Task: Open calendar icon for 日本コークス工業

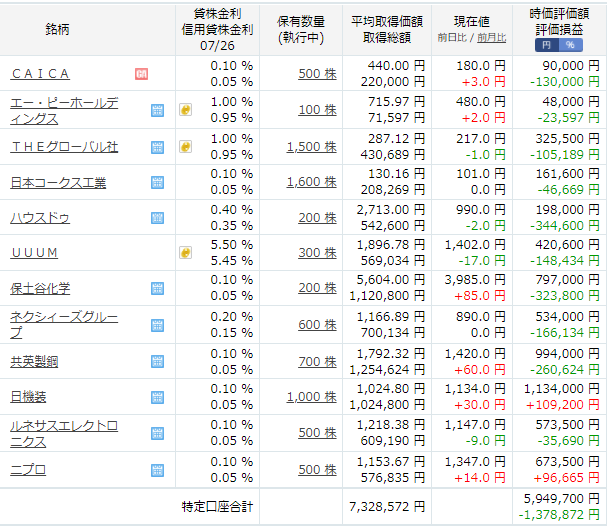Action: 157,182
